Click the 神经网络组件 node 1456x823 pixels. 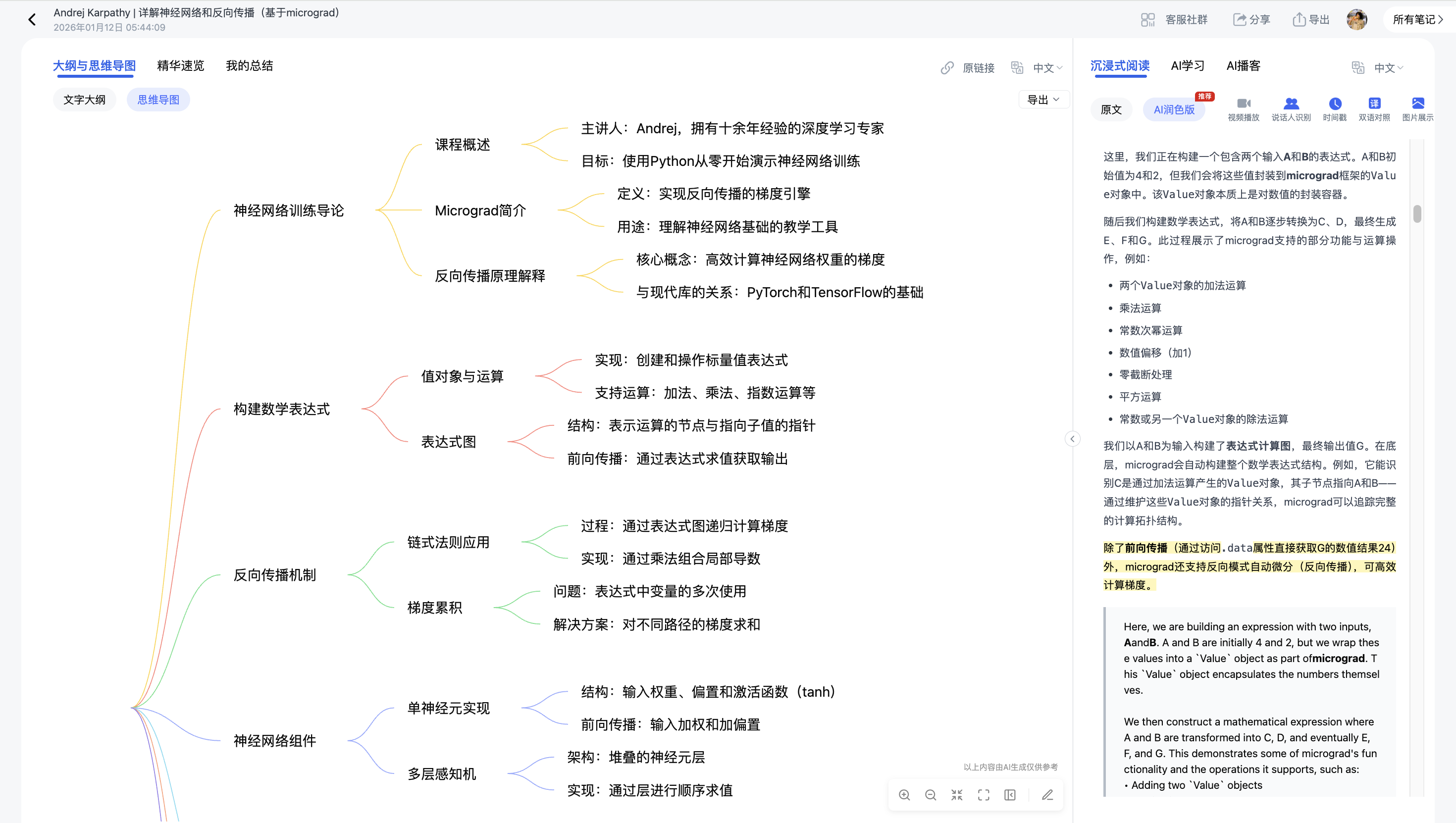point(275,740)
